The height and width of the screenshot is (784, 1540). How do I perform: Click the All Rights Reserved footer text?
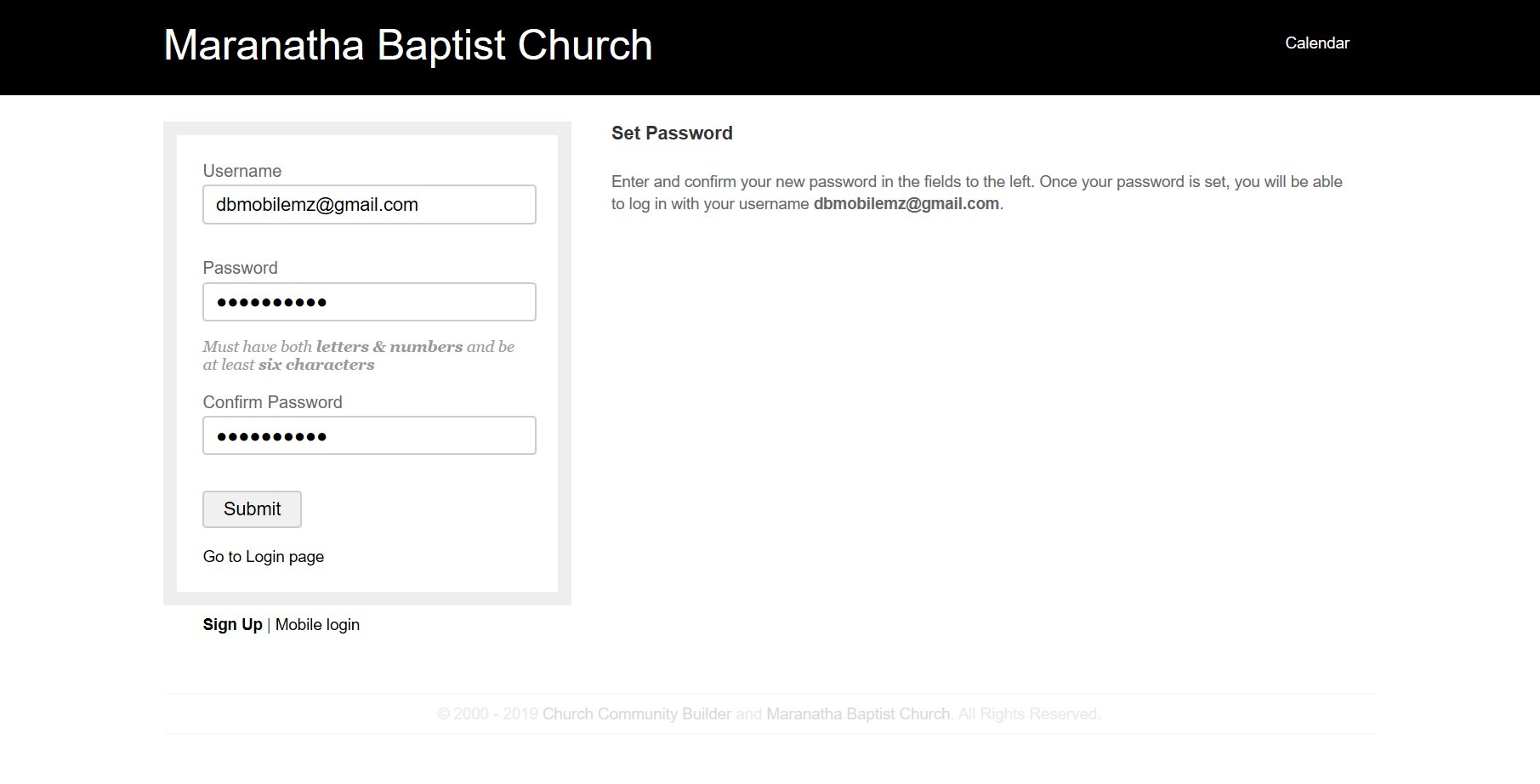[1029, 714]
